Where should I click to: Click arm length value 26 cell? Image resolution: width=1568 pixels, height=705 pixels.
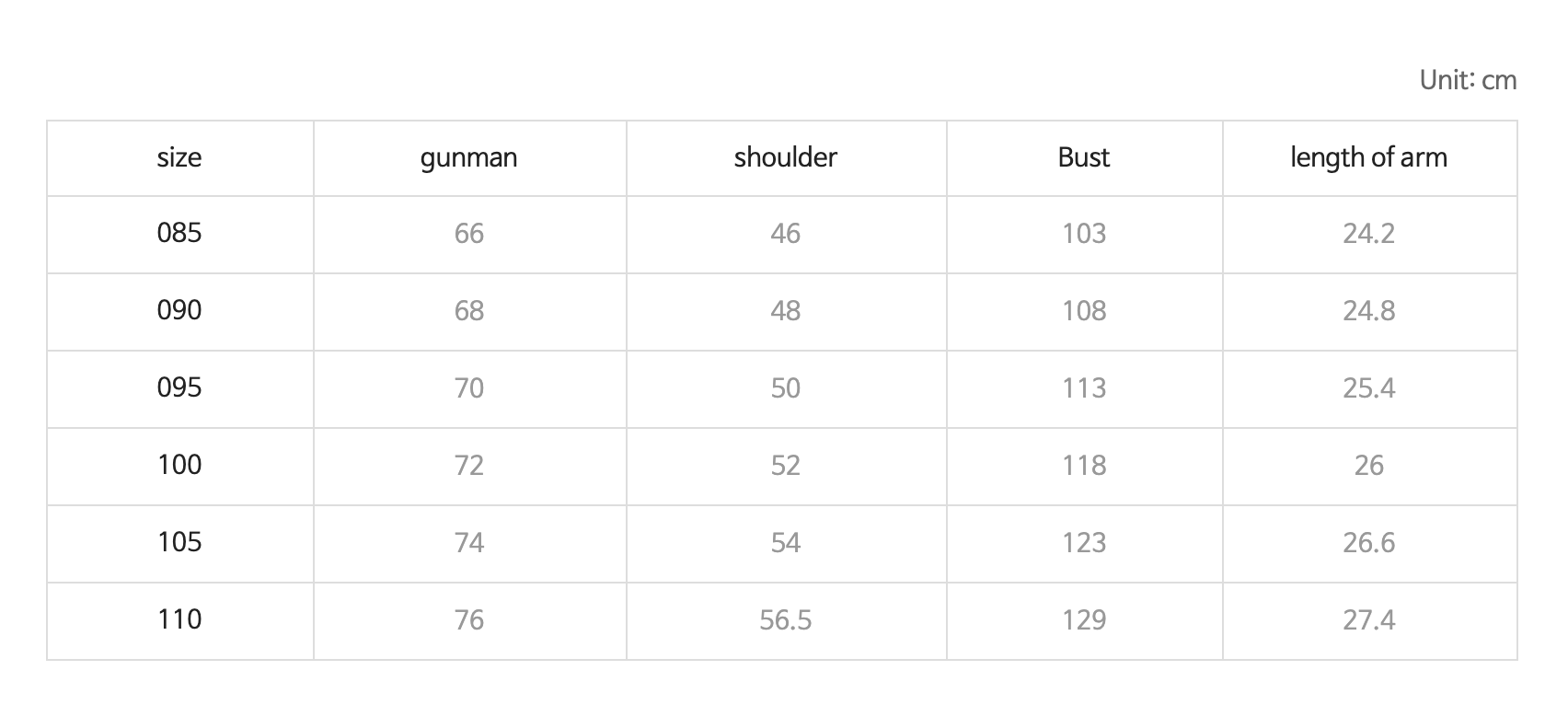(x=1369, y=465)
